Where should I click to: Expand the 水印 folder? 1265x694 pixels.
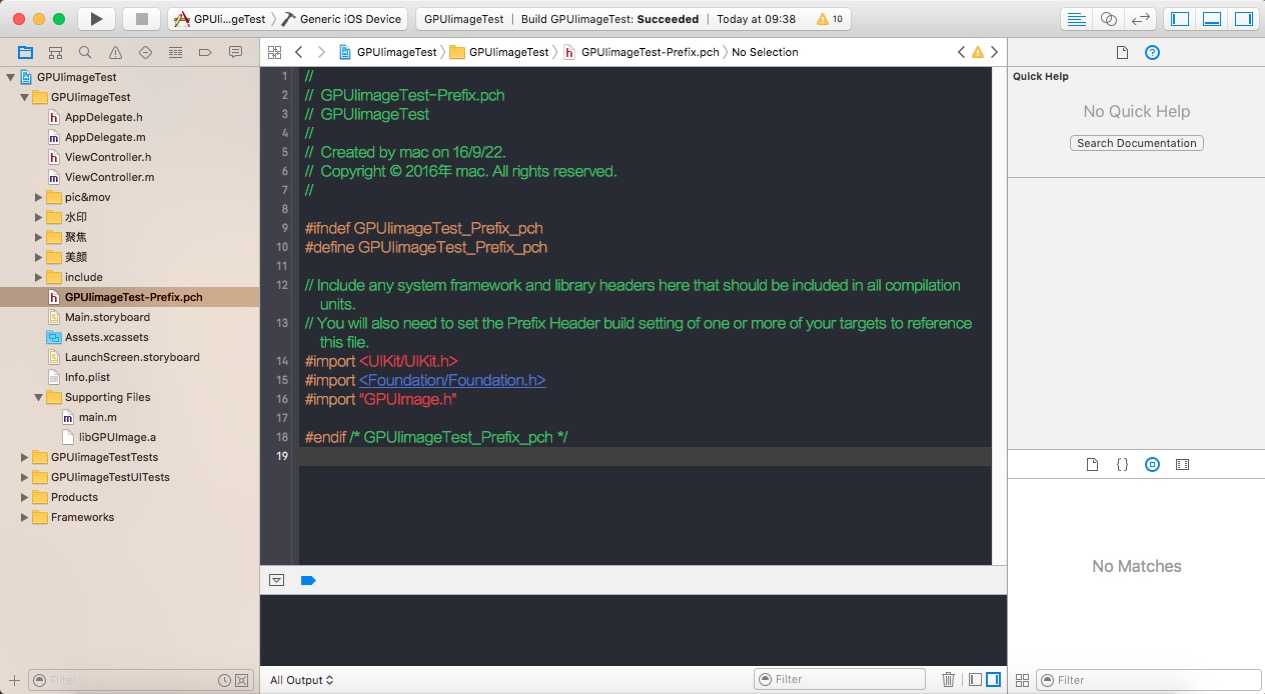coord(39,217)
